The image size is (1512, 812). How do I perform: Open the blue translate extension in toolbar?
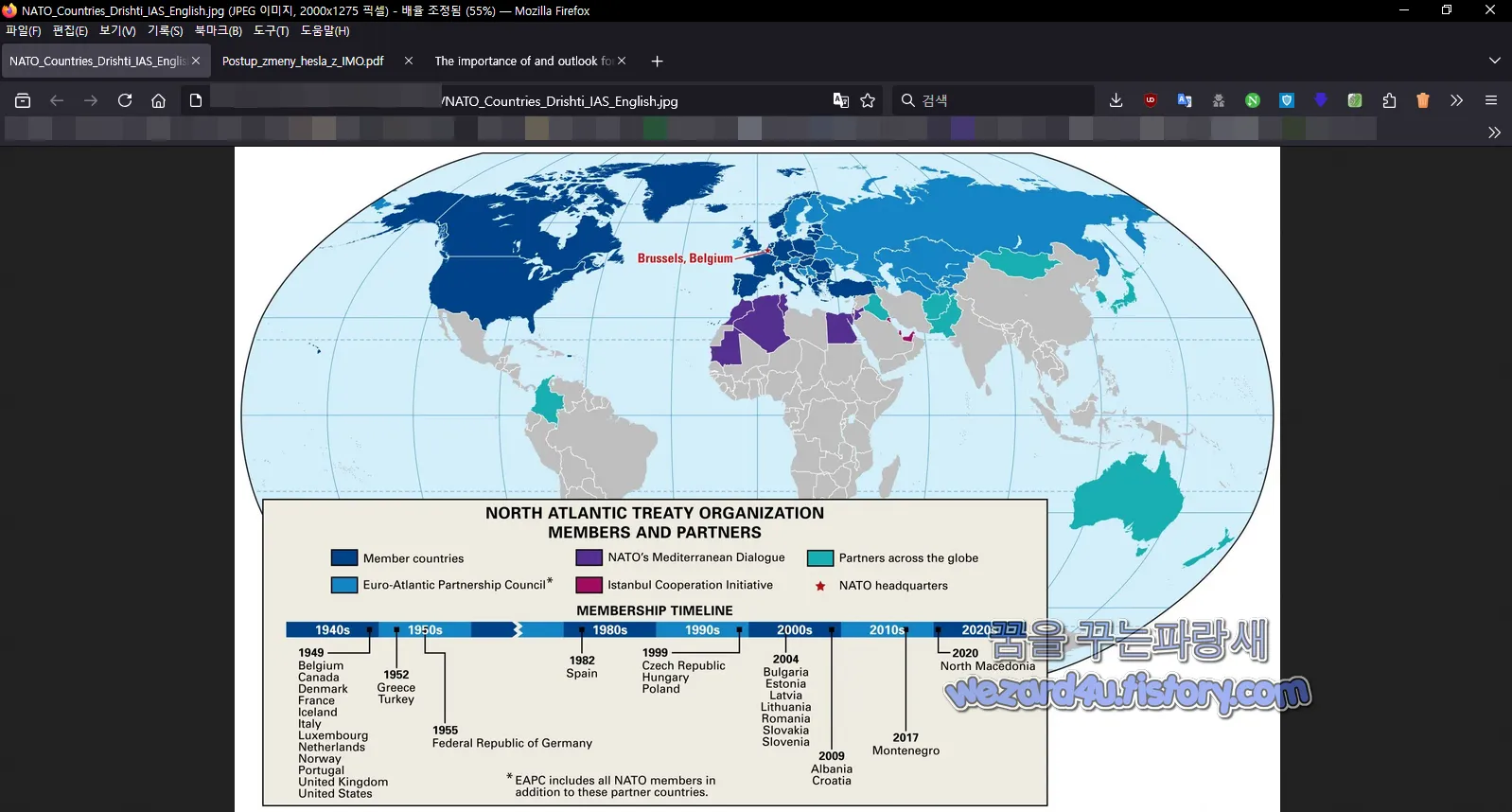point(1185,100)
